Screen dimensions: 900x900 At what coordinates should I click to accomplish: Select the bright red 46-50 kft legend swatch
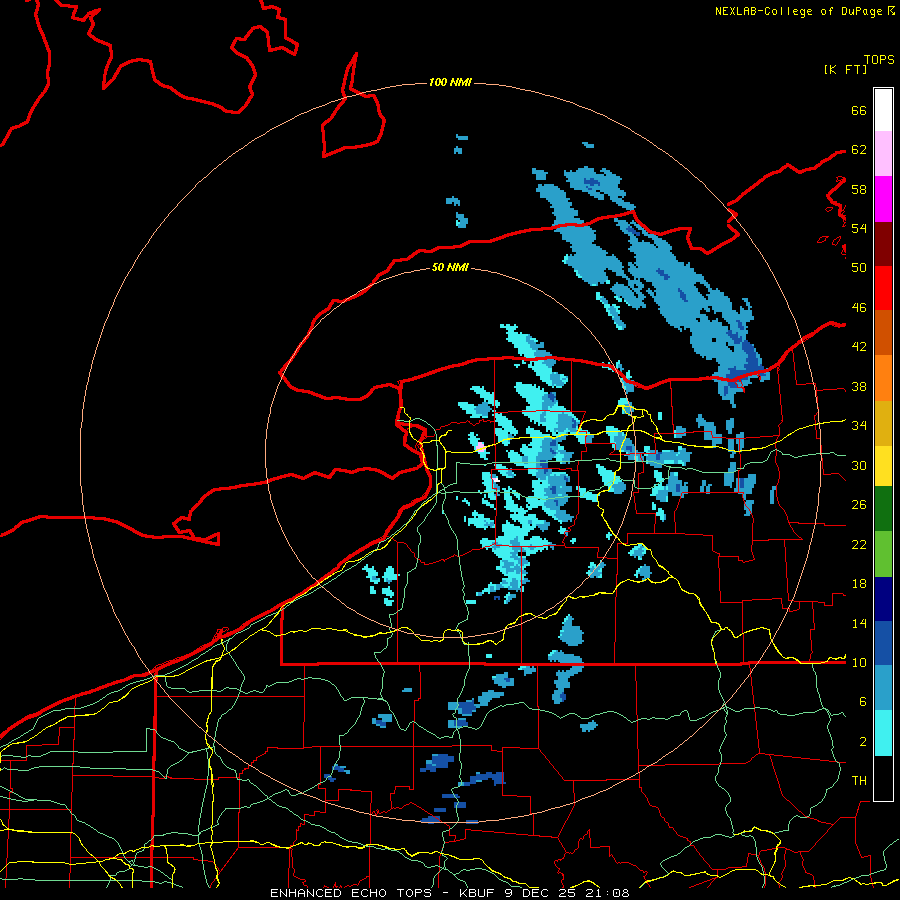coord(883,288)
